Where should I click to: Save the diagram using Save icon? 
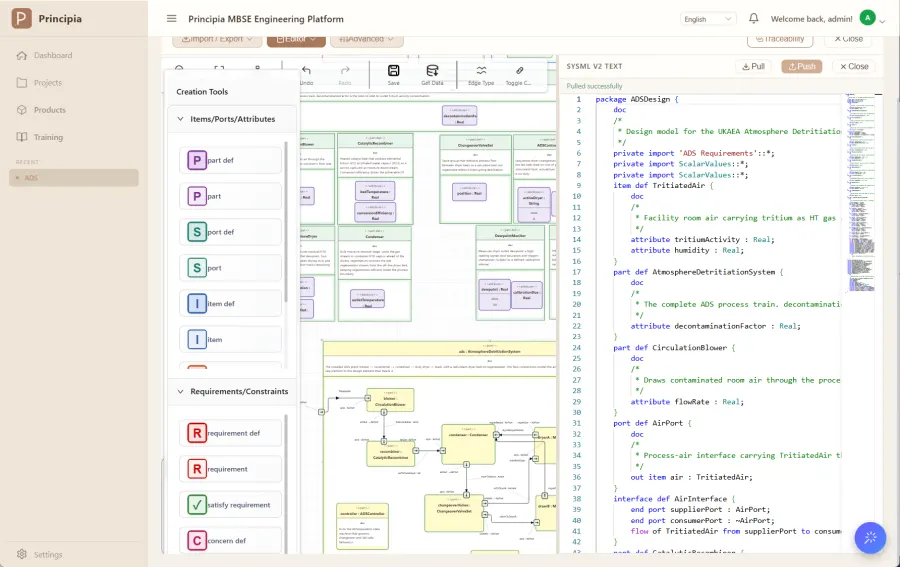click(394, 71)
